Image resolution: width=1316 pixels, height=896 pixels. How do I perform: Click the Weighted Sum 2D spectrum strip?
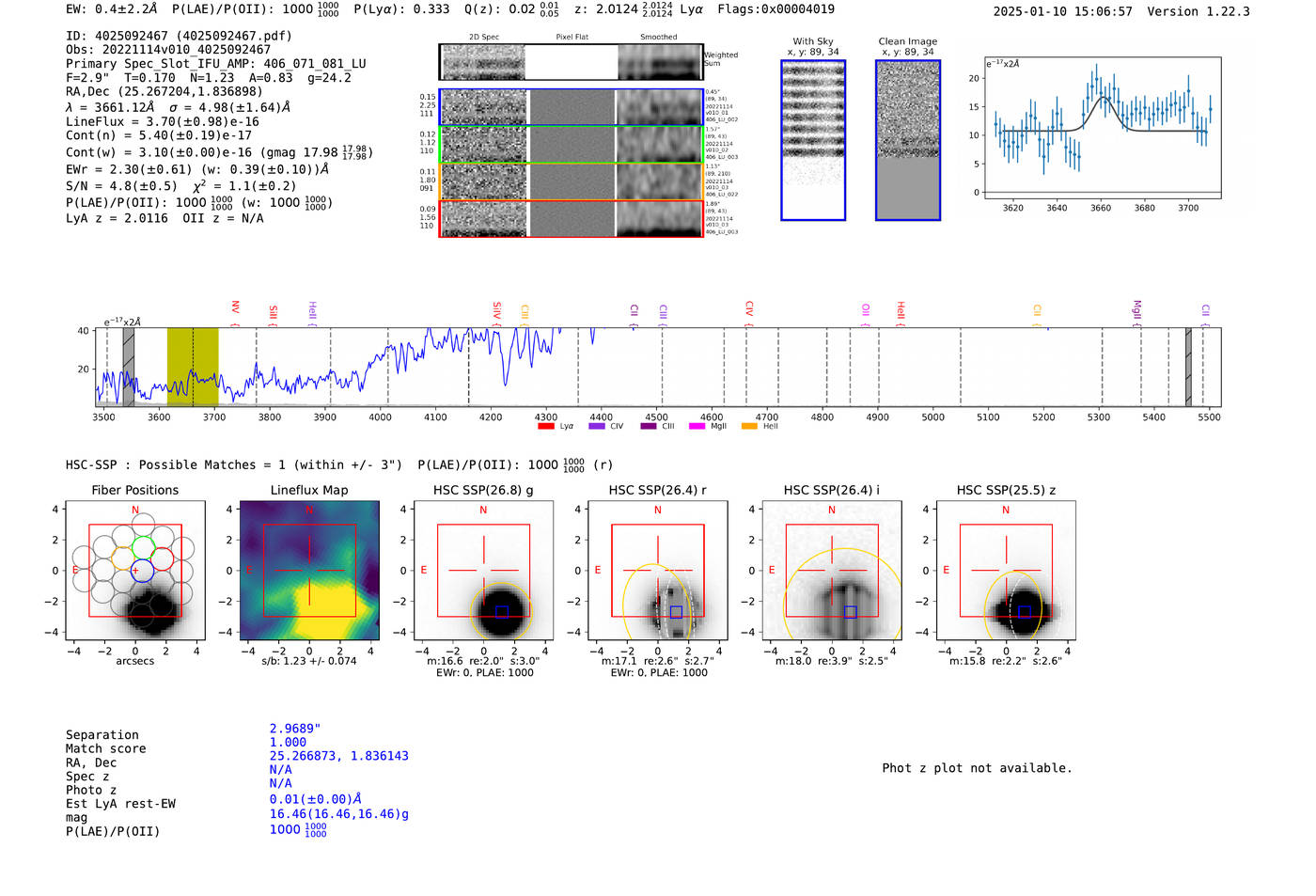point(572,62)
